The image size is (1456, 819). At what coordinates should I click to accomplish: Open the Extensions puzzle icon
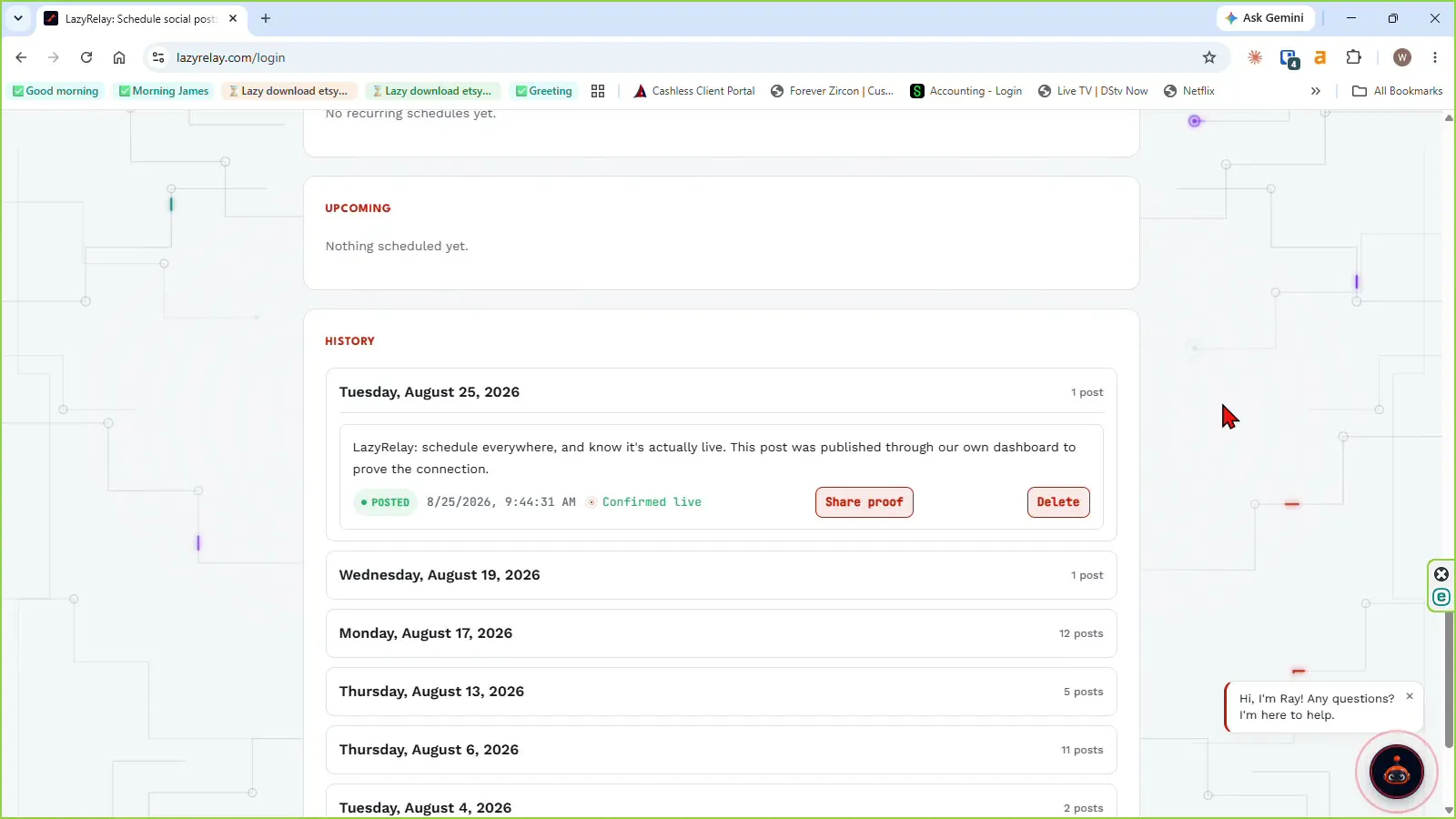coord(1354,57)
